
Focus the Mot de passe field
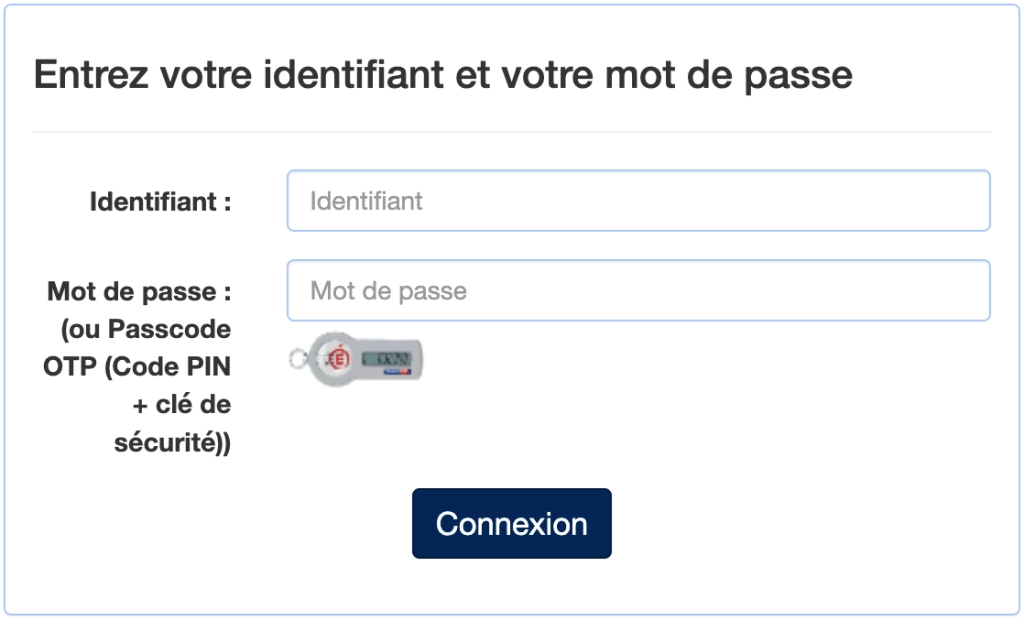pyautogui.click(x=639, y=291)
